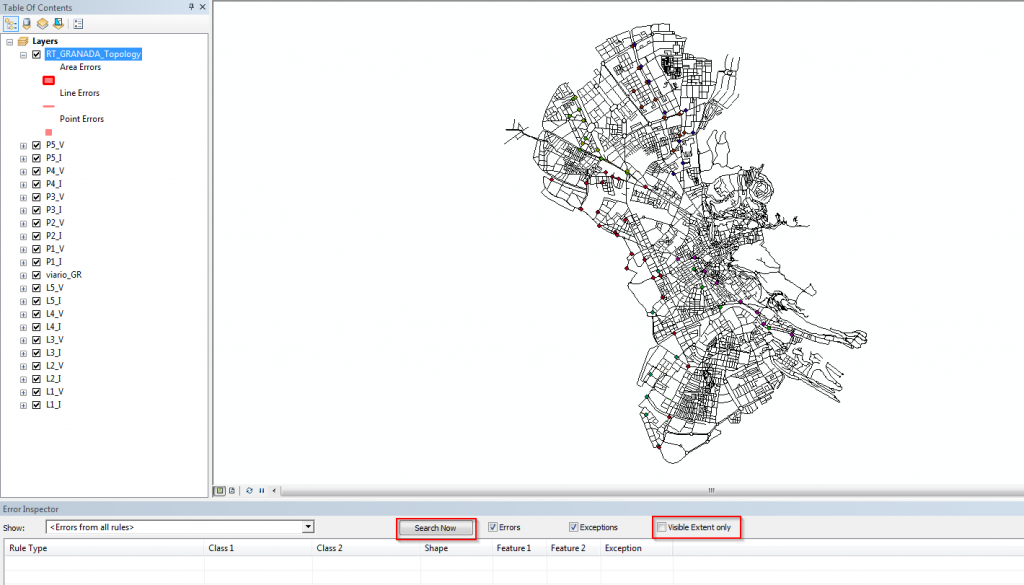This screenshot has height=585, width=1024.
Task: Refresh the map display
Action: [249, 490]
